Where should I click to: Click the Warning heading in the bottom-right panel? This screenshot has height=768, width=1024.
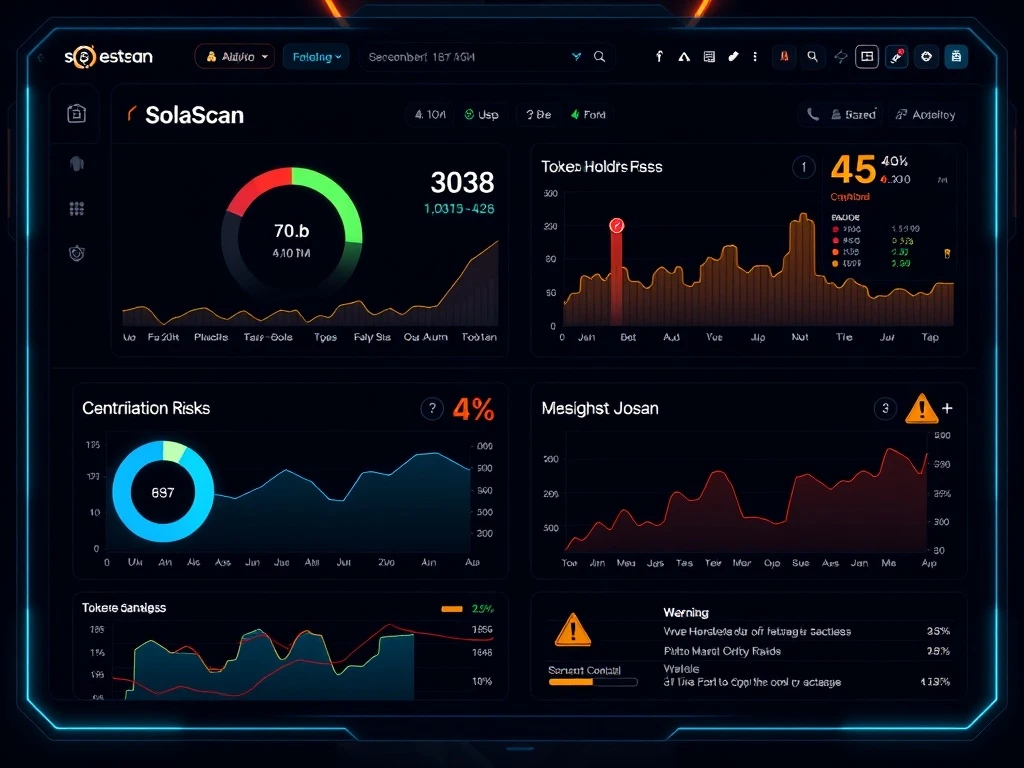(x=686, y=613)
